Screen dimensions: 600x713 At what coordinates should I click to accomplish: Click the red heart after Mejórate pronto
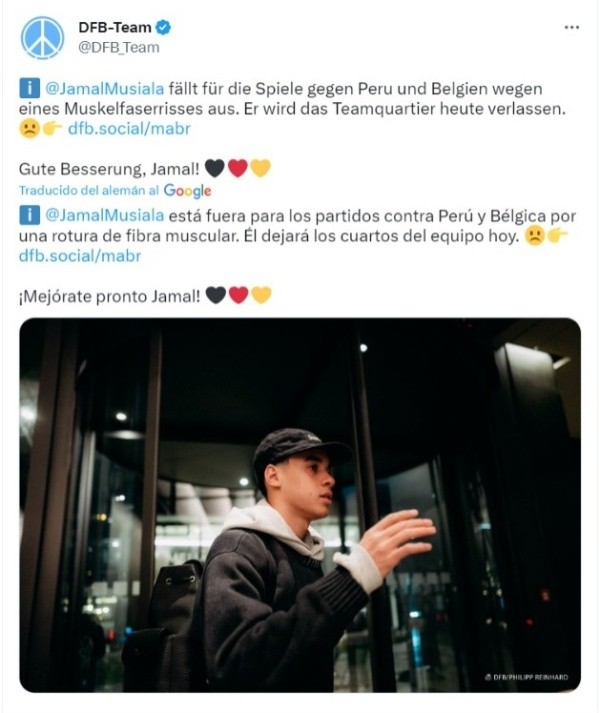238,296
